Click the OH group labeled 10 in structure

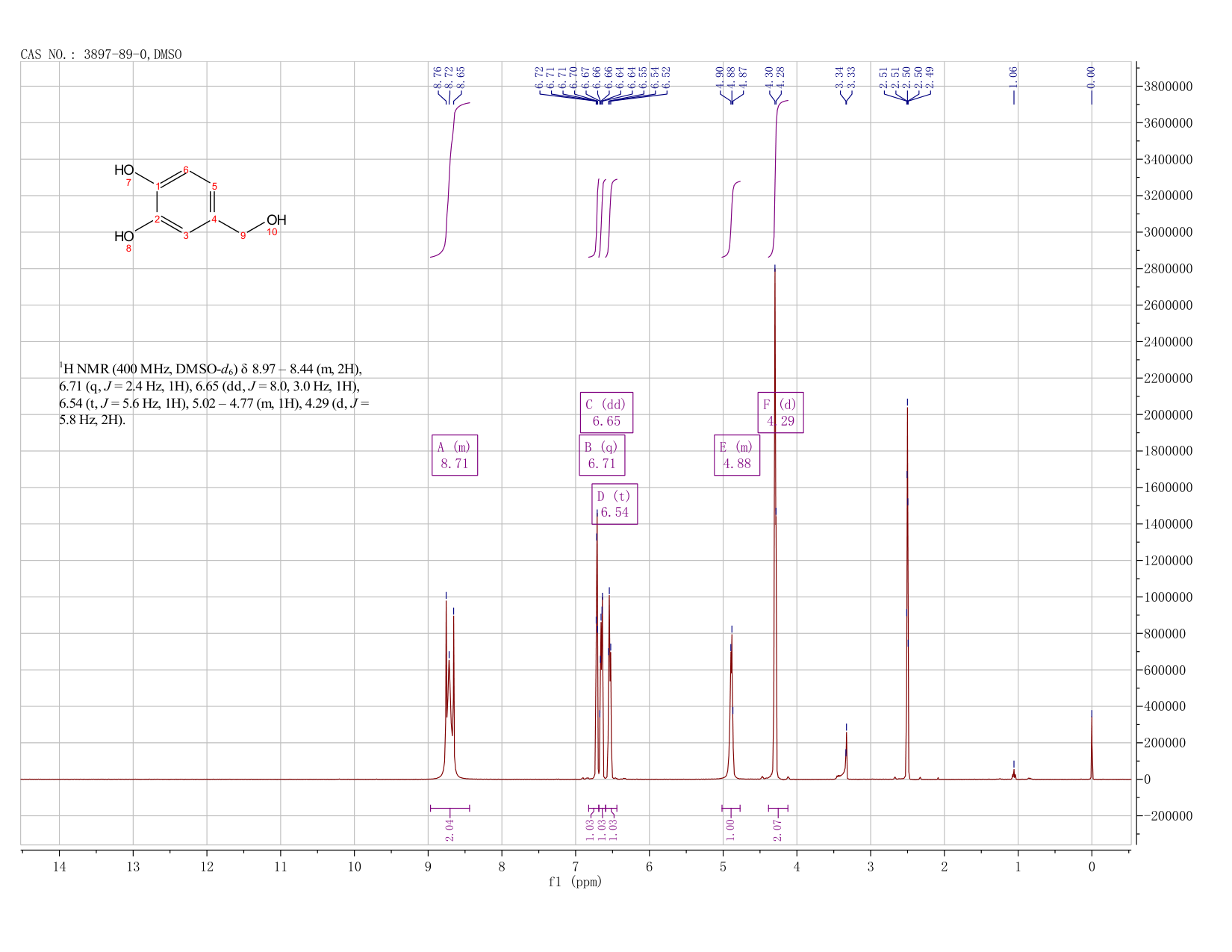(x=276, y=220)
